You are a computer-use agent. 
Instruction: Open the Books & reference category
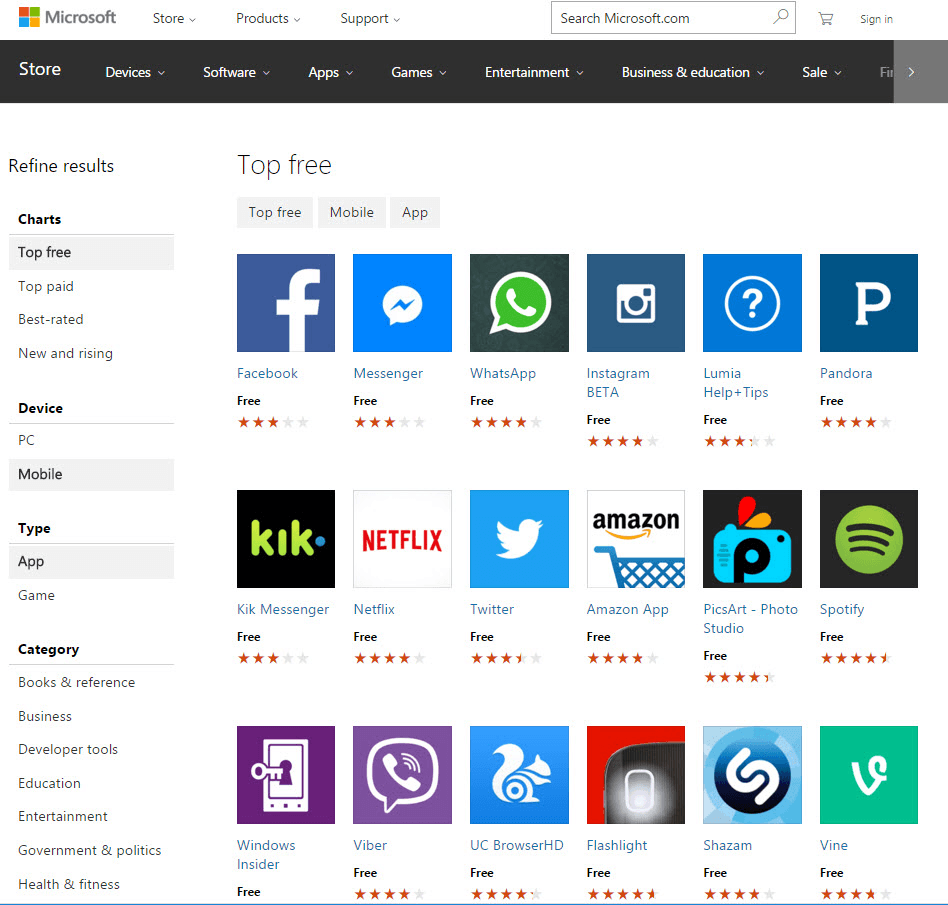(x=76, y=682)
